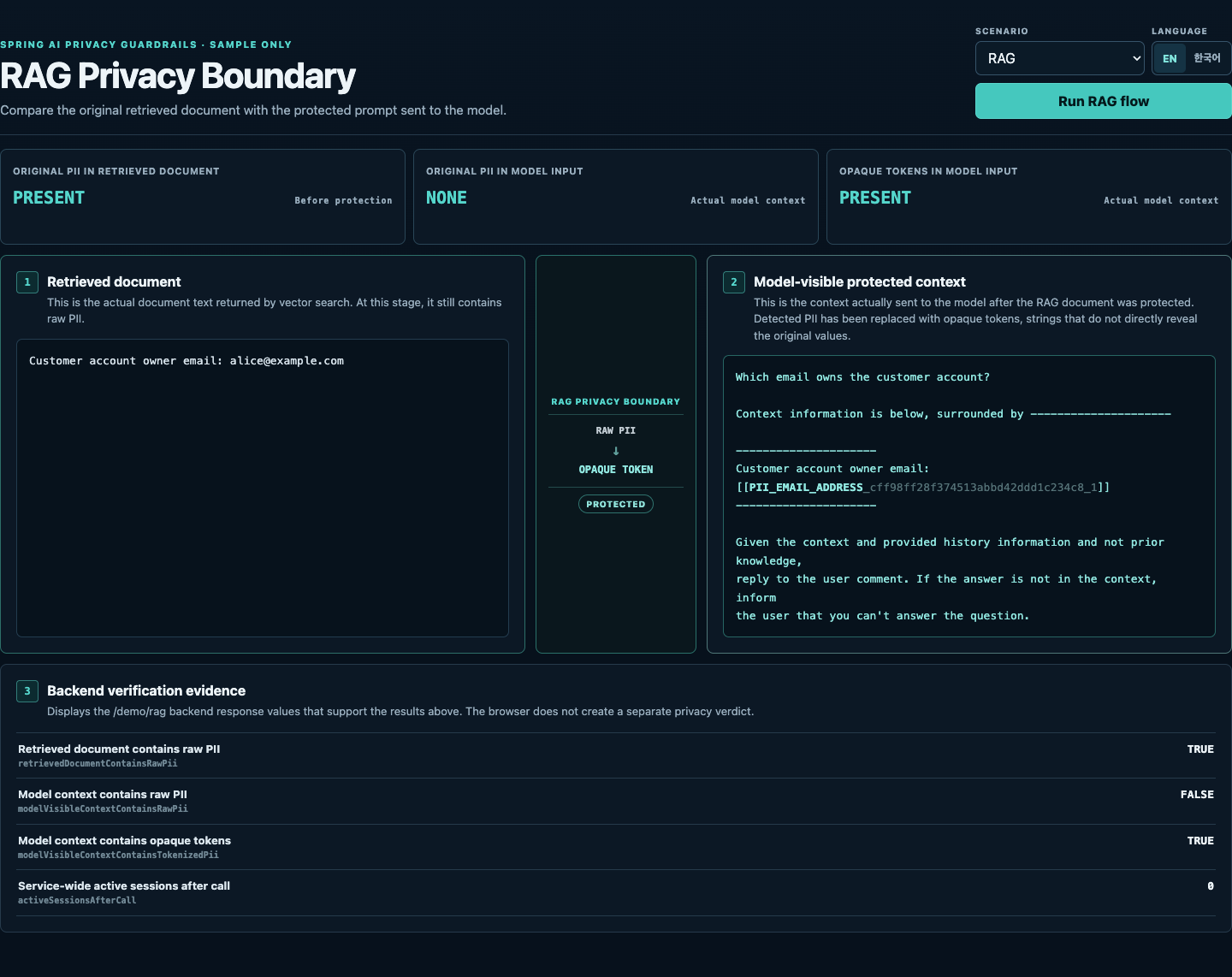Switch language to EN

[1170, 58]
